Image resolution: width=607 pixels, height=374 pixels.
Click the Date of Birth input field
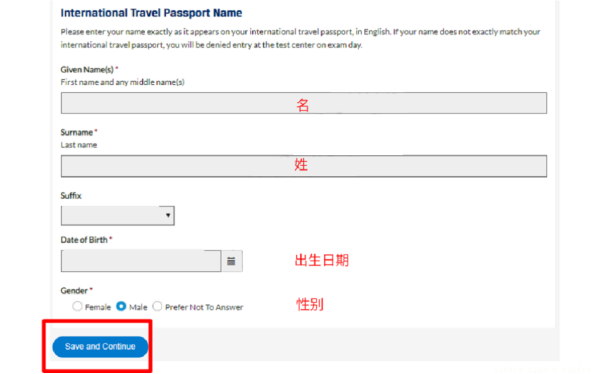[x=141, y=261]
